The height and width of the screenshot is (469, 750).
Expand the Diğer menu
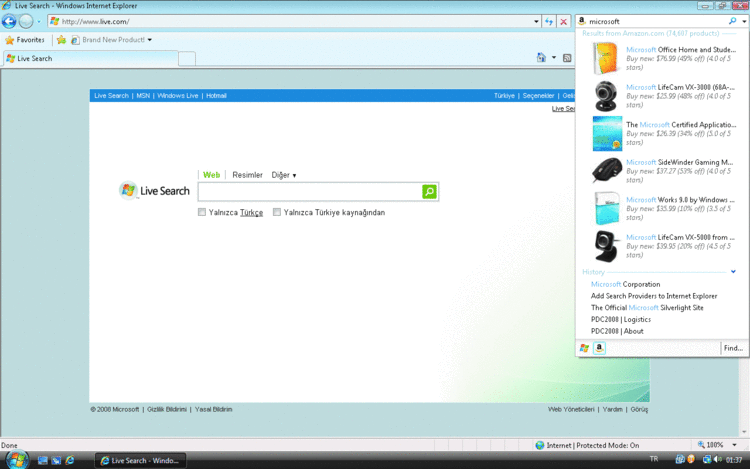284,175
